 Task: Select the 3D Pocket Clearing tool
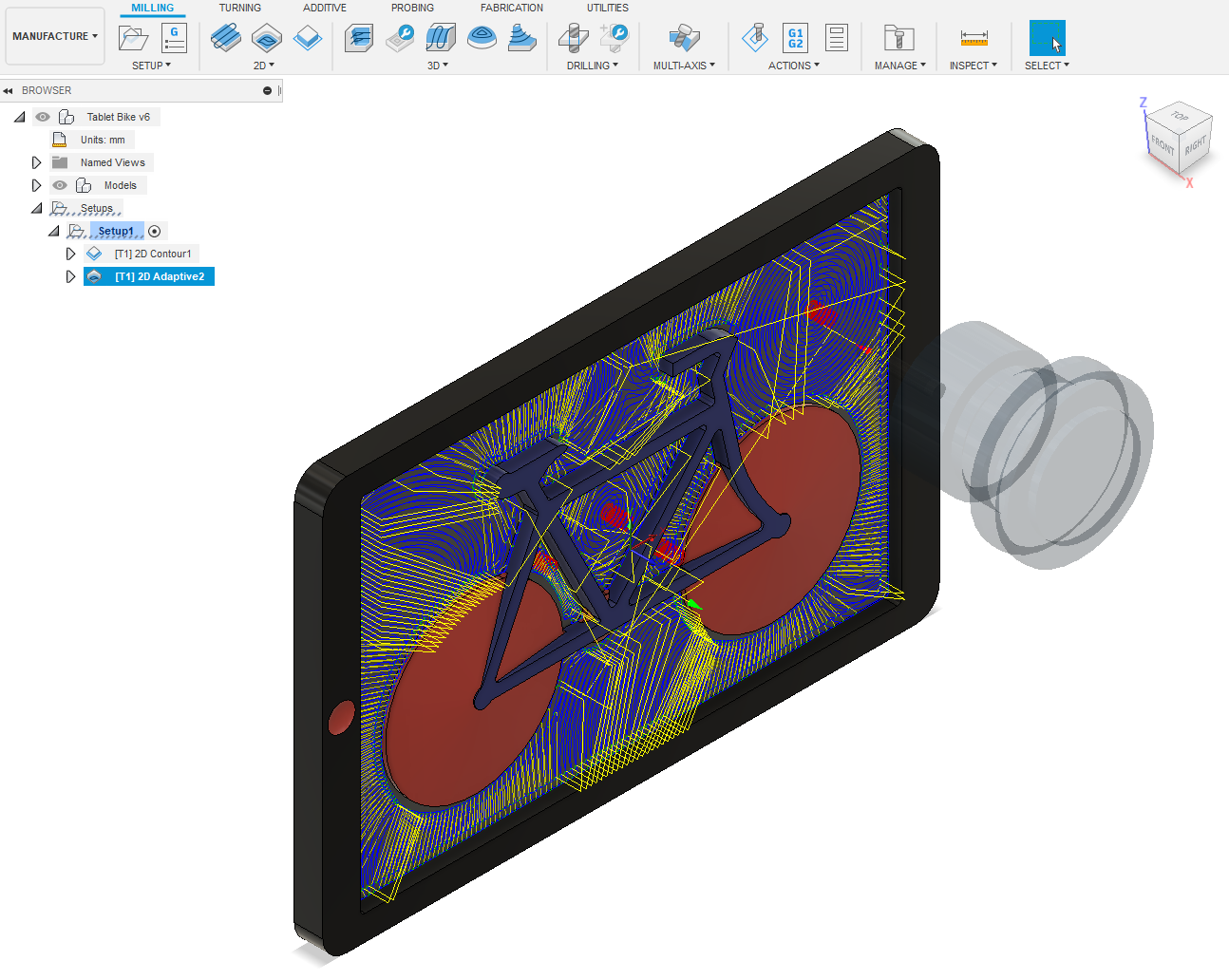[400, 38]
